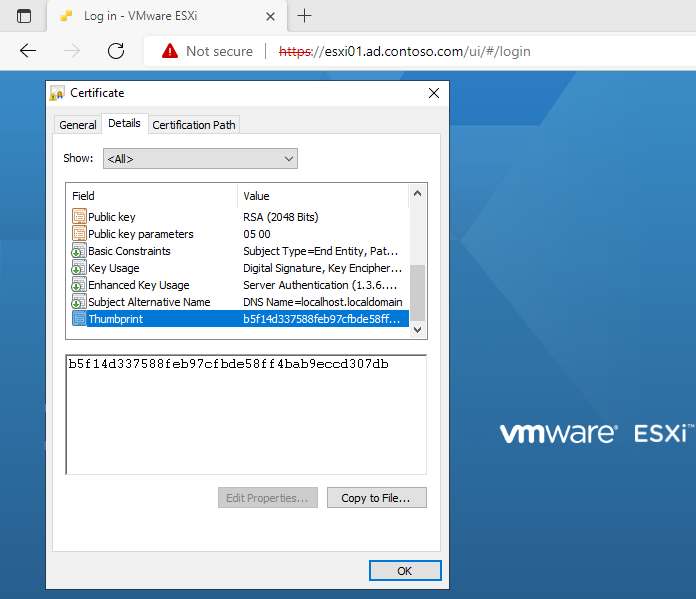Switch to the General tab

click(78, 125)
